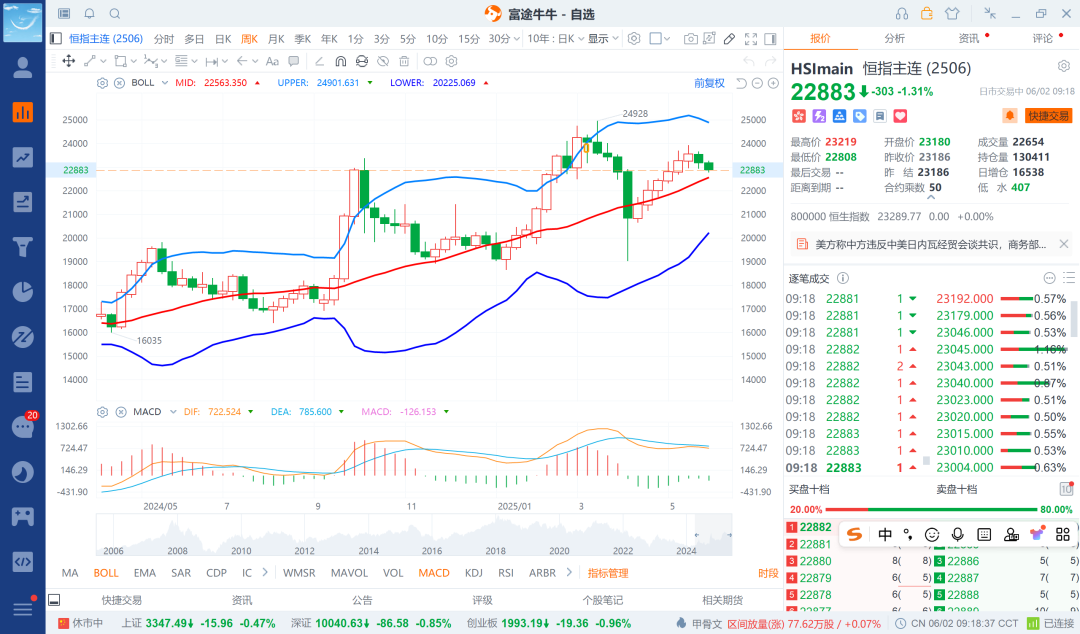1080x634 pixels.
Task: Open 指标管理 indicator management
Action: 608,573
